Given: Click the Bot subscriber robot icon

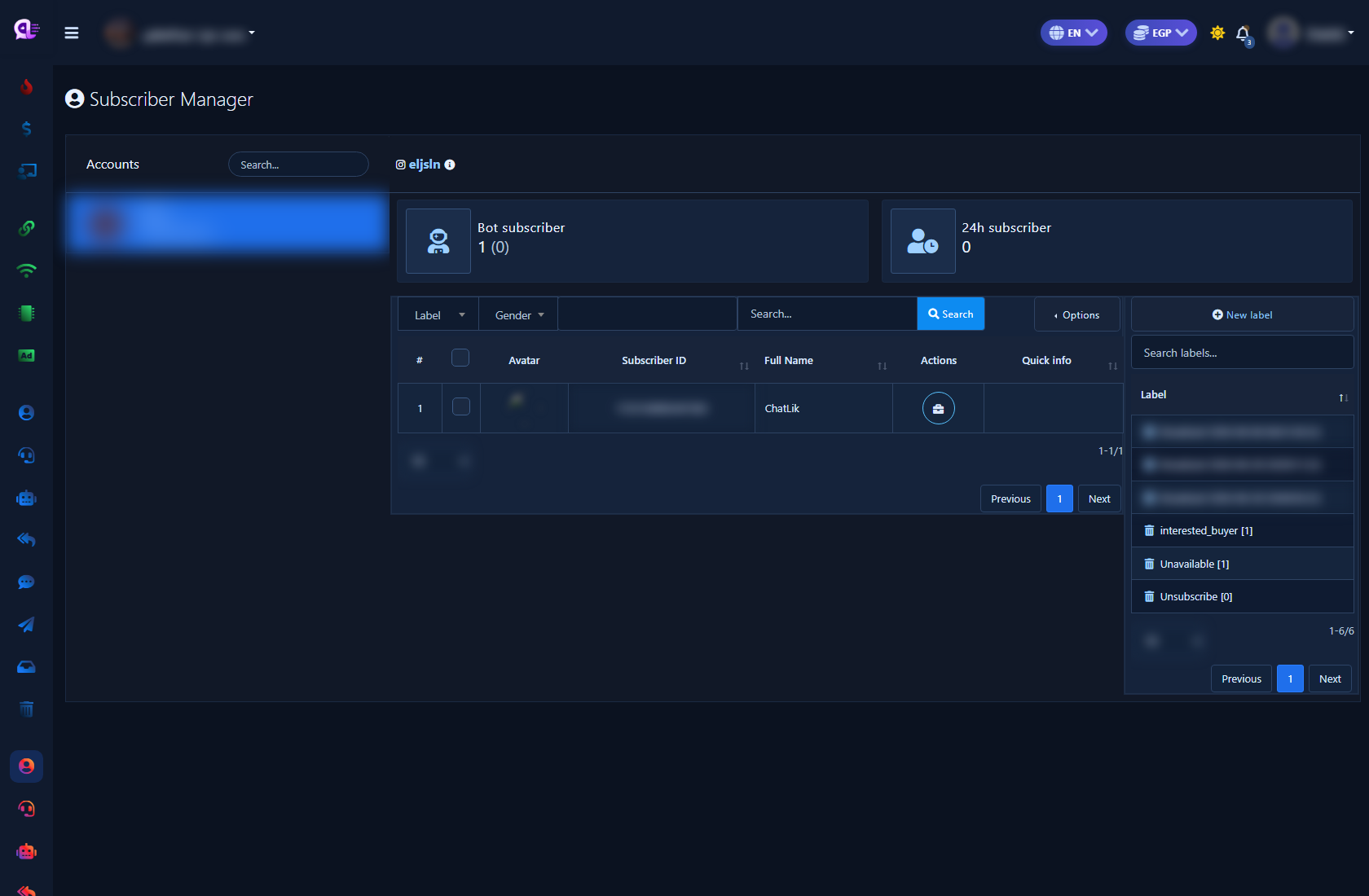Looking at the screenshot, I should pos(438,241).
